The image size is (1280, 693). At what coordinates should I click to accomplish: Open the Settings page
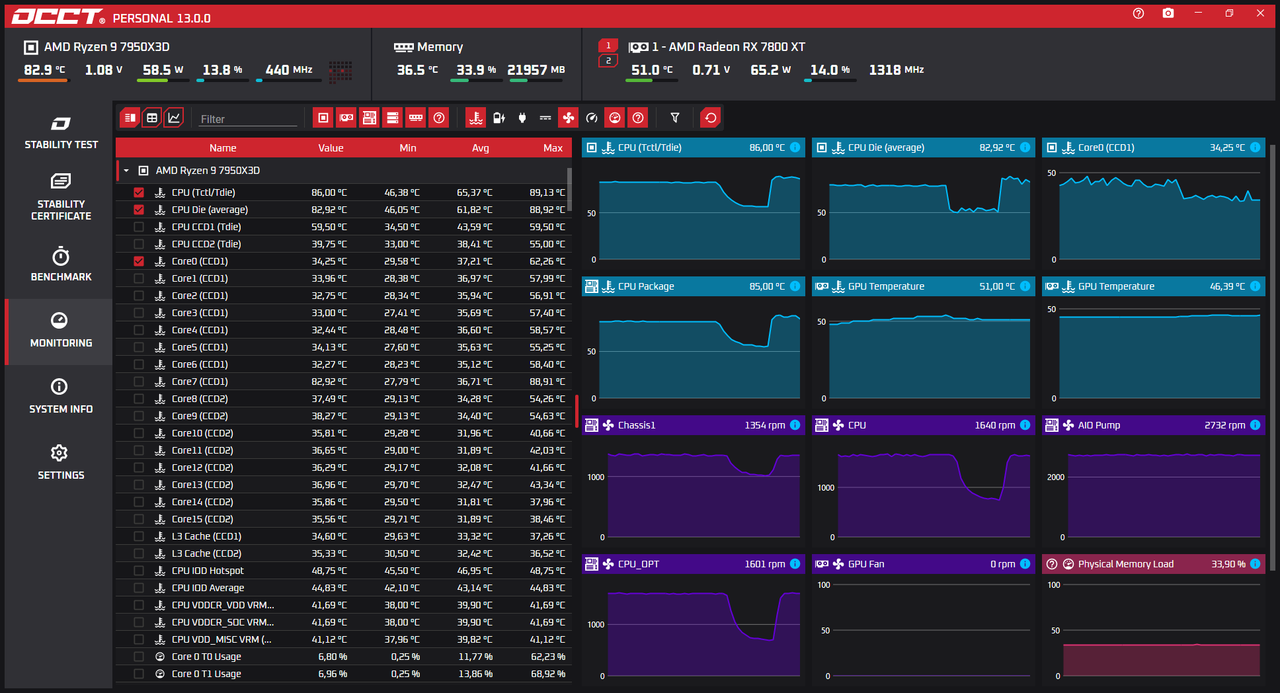[61, 463]
